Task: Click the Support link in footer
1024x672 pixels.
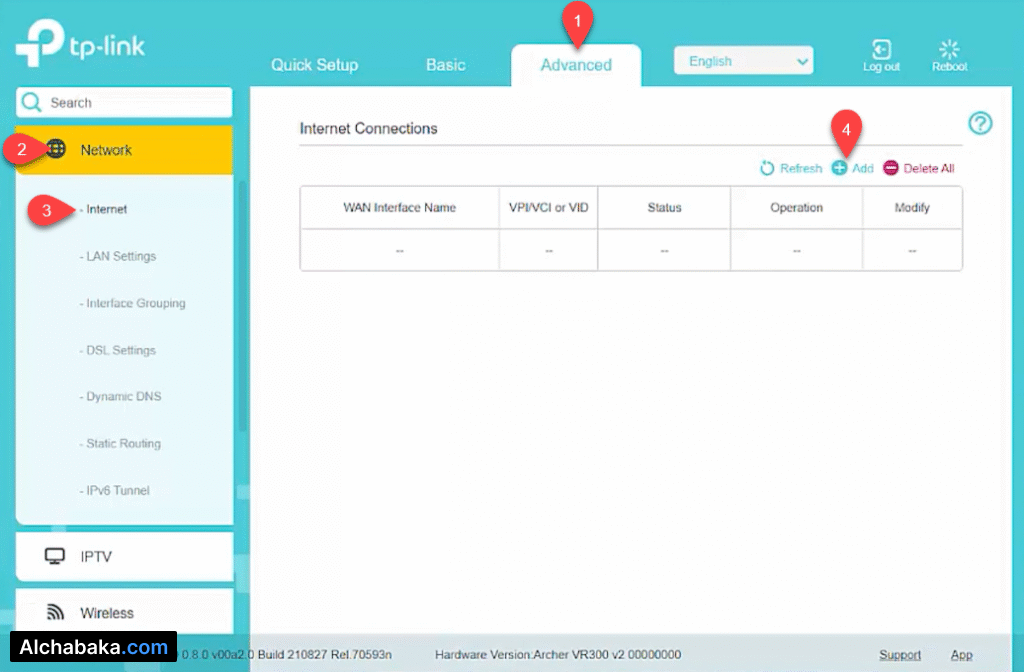Action: click(x=900, y=655)
